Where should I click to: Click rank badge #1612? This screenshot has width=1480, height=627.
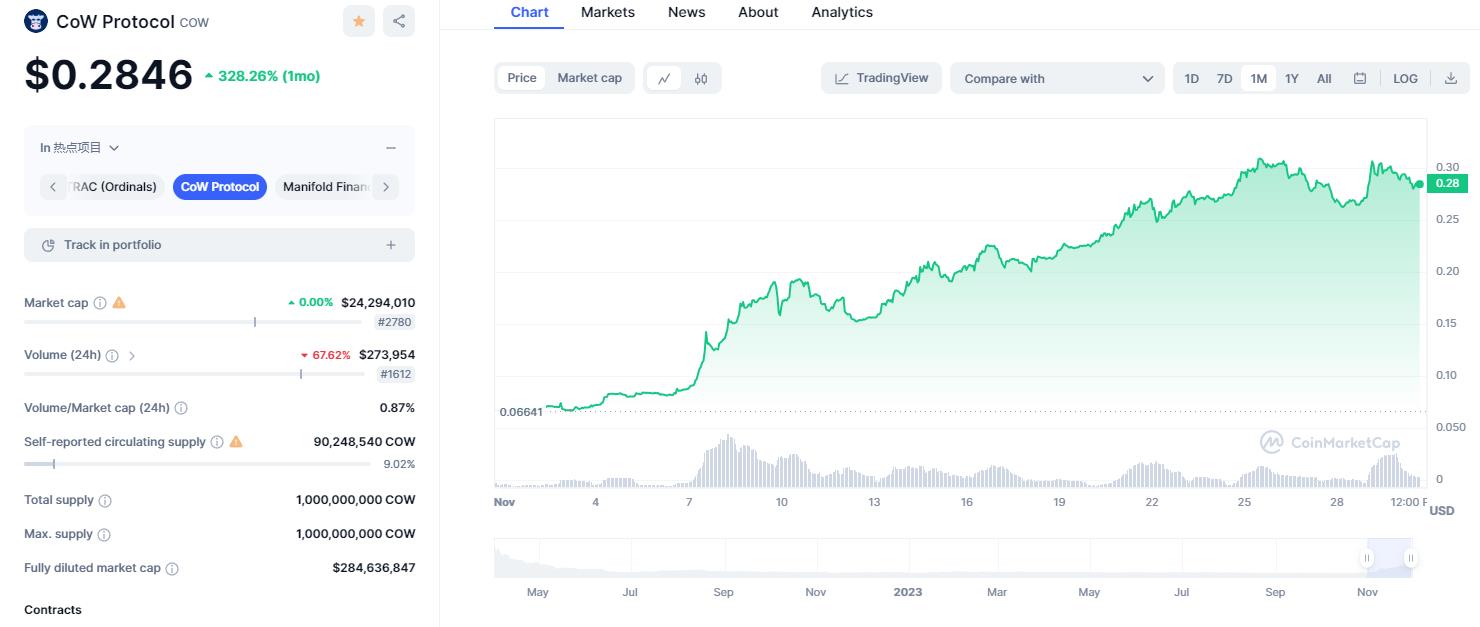pyautogui.click(x=396, y=374)
